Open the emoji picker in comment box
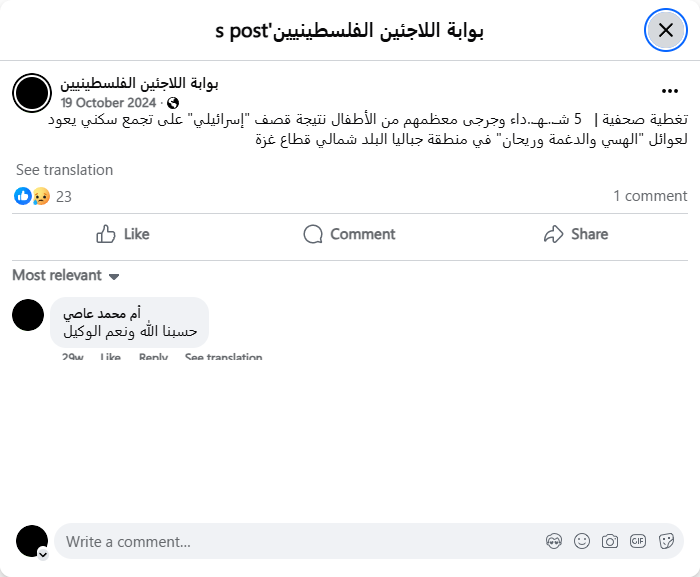The height and width of the screenshot is (577, 700). pyautogui.click(x=582, y=541)
